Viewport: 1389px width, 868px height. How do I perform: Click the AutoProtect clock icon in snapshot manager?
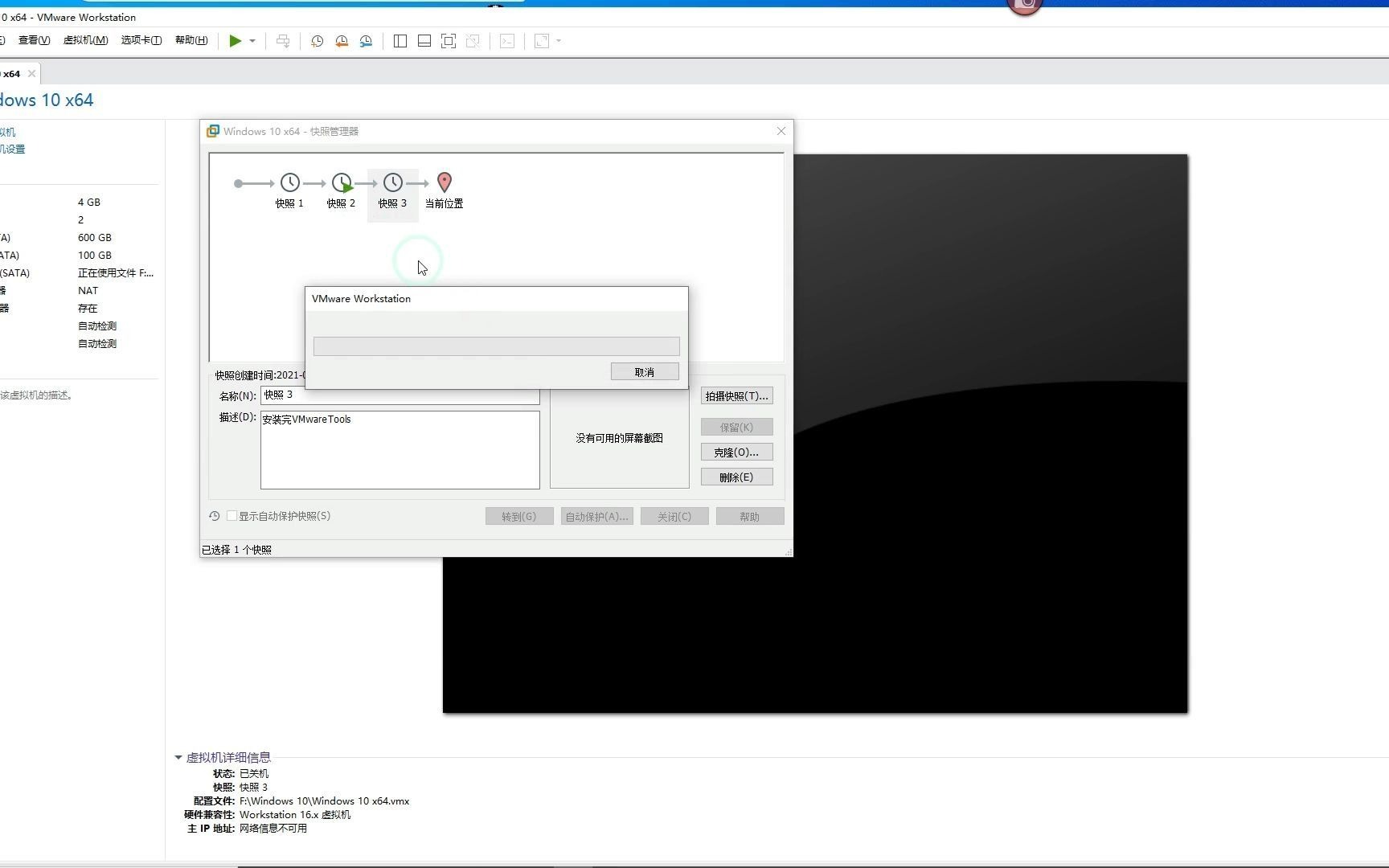(x=215, y=516)
